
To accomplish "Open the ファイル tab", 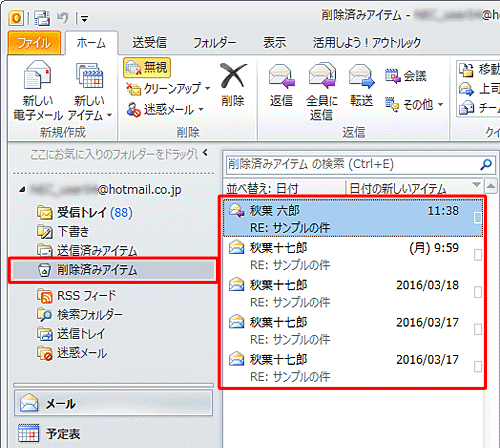I will pyautogui.click(x=34, y=43).
